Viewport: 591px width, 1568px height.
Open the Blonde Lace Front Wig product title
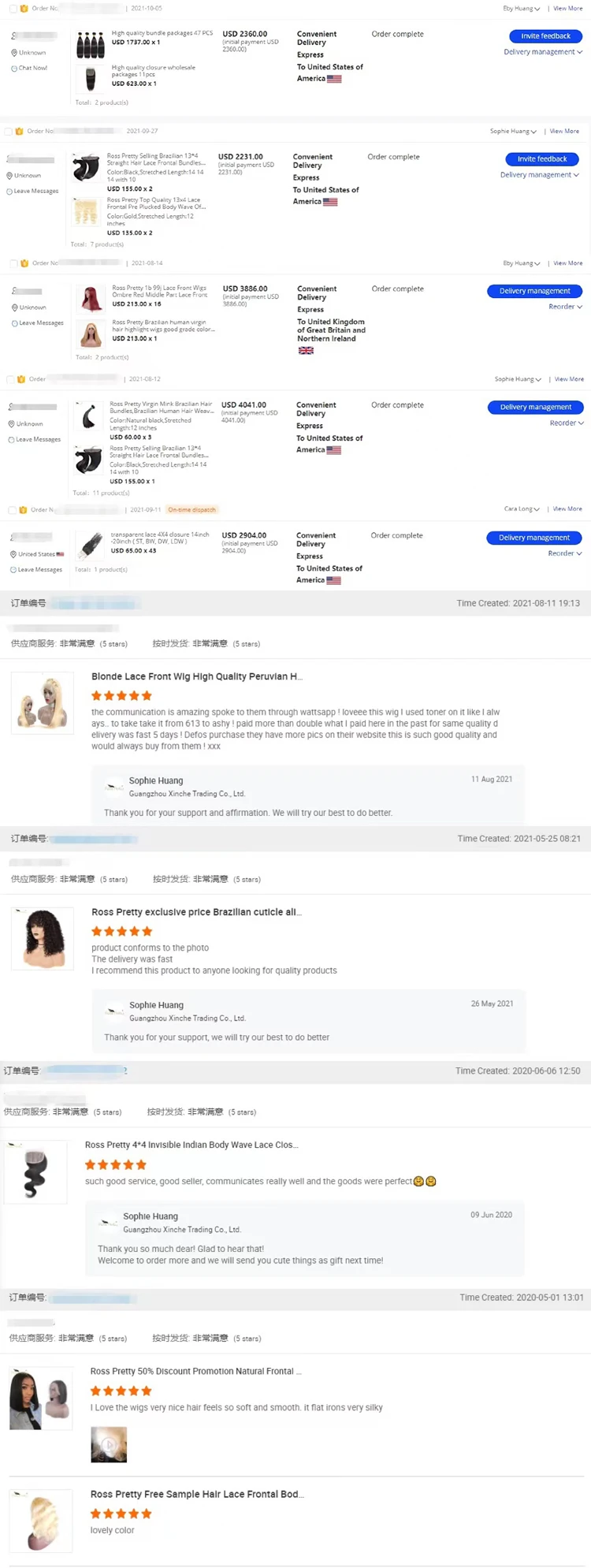pyautogui.click(x=197, y=676)
